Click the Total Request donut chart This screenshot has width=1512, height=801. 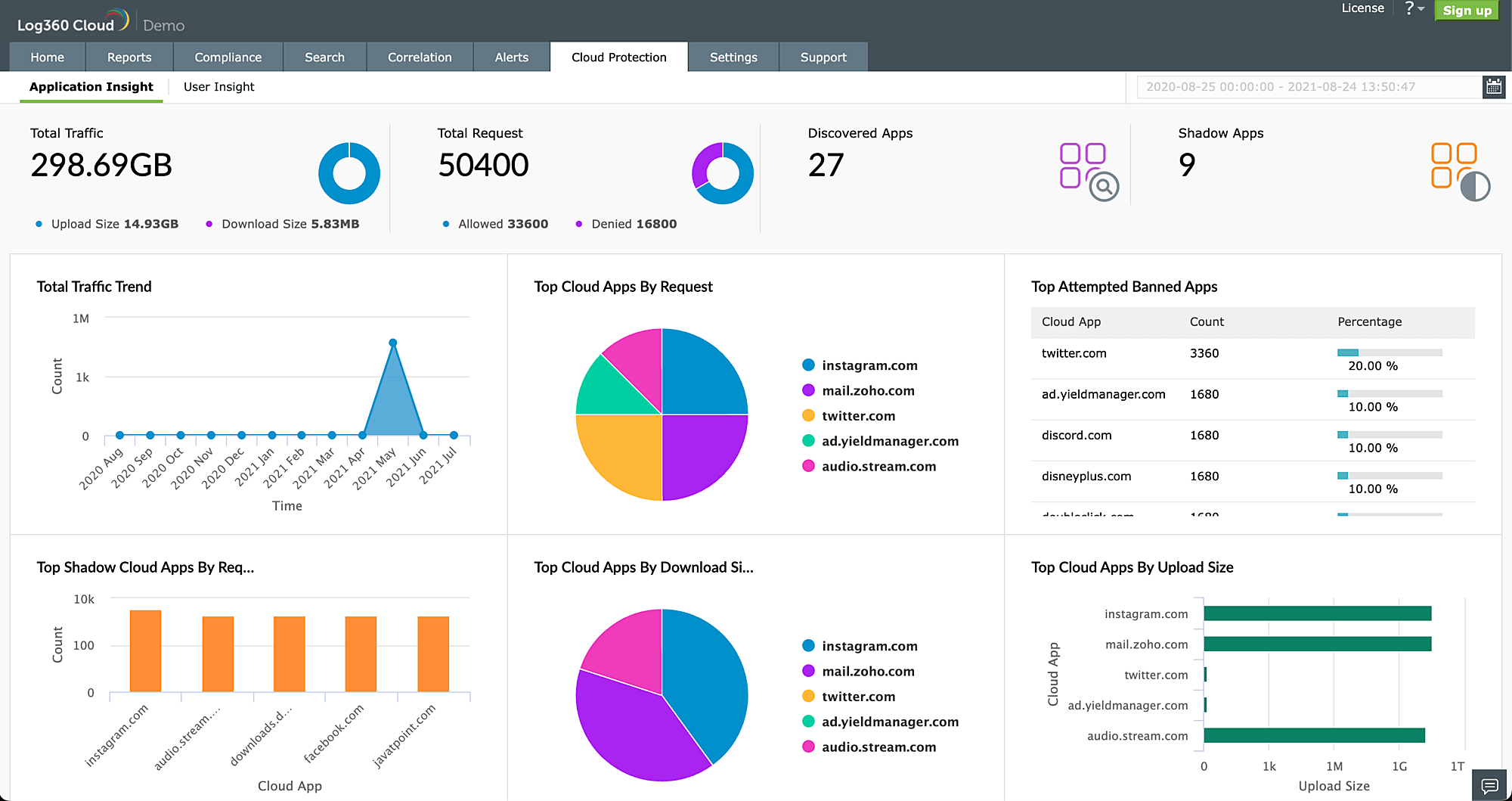coord(723,172)
